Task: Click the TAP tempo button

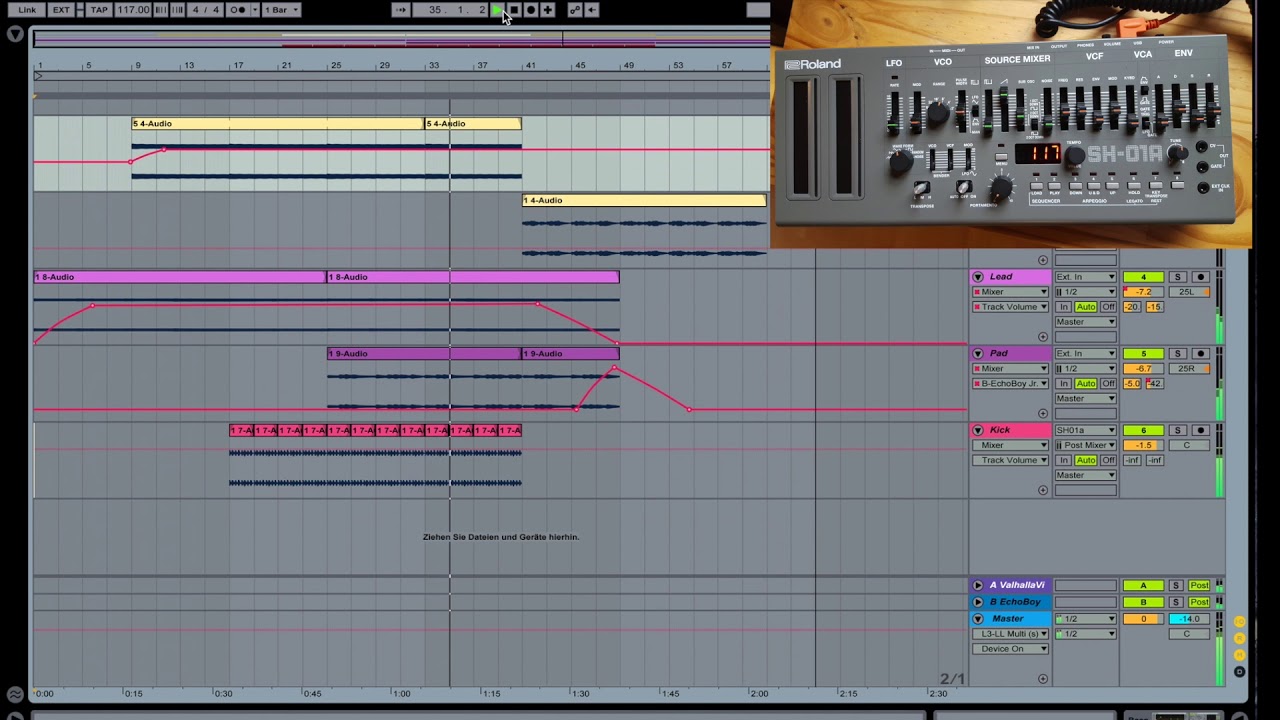Action: pos(99,10)
